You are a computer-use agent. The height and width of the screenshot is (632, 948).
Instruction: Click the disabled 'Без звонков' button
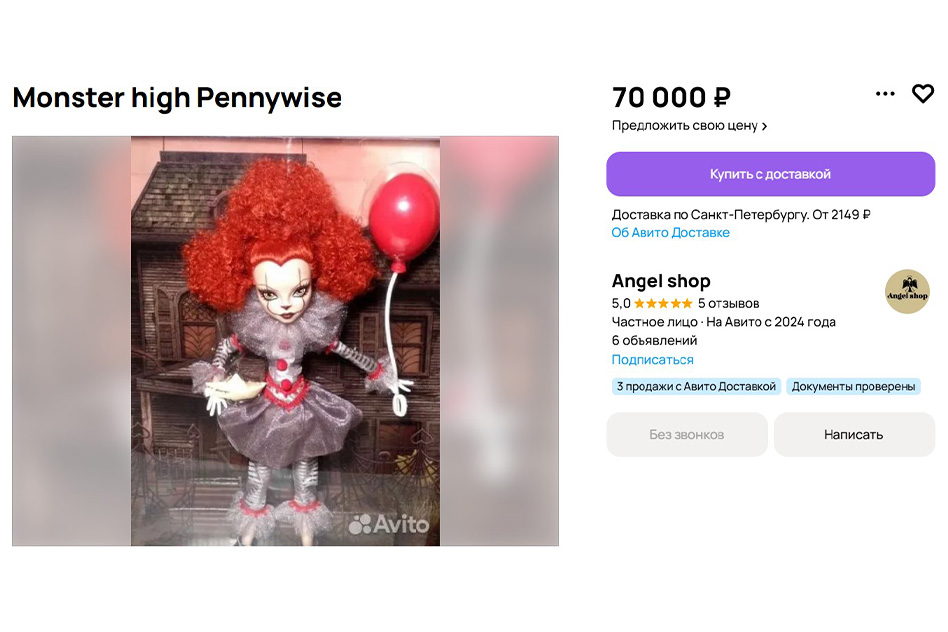coord(687,435)
